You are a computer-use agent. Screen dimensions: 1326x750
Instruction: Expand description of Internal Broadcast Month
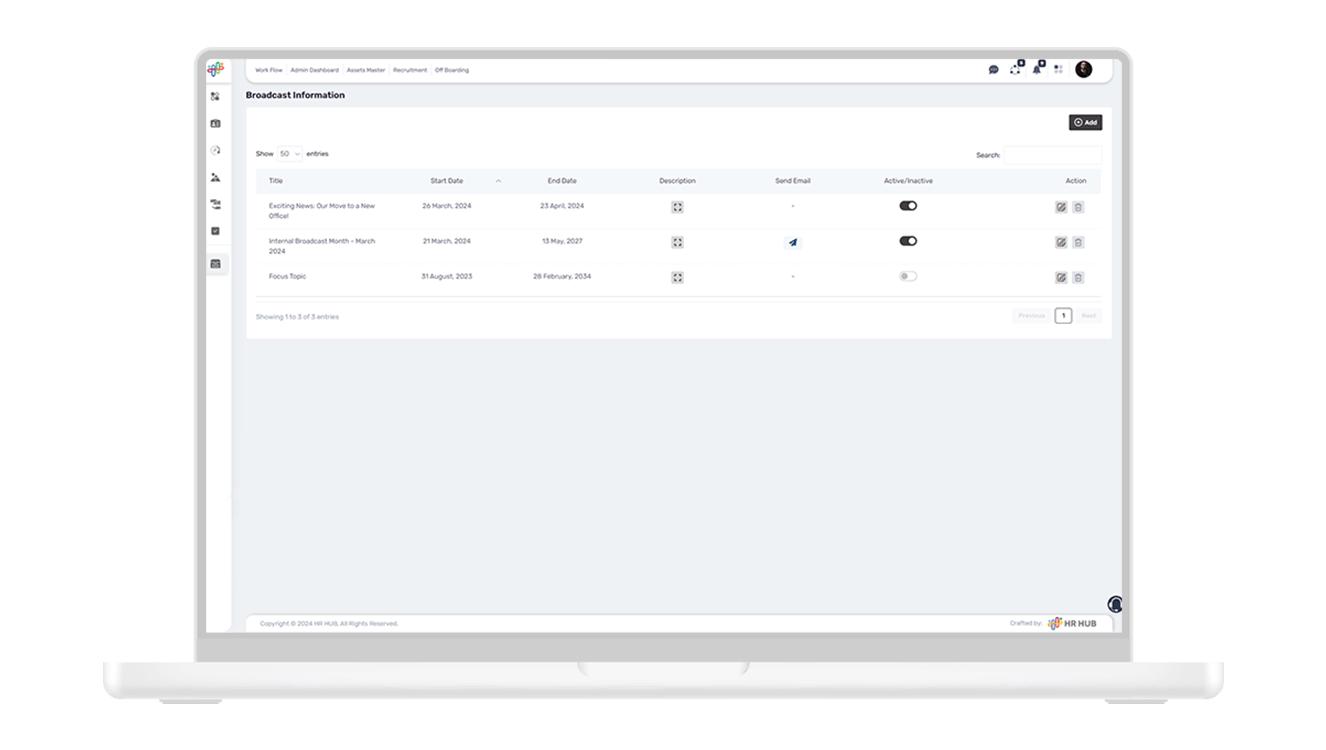coord(677,242)
